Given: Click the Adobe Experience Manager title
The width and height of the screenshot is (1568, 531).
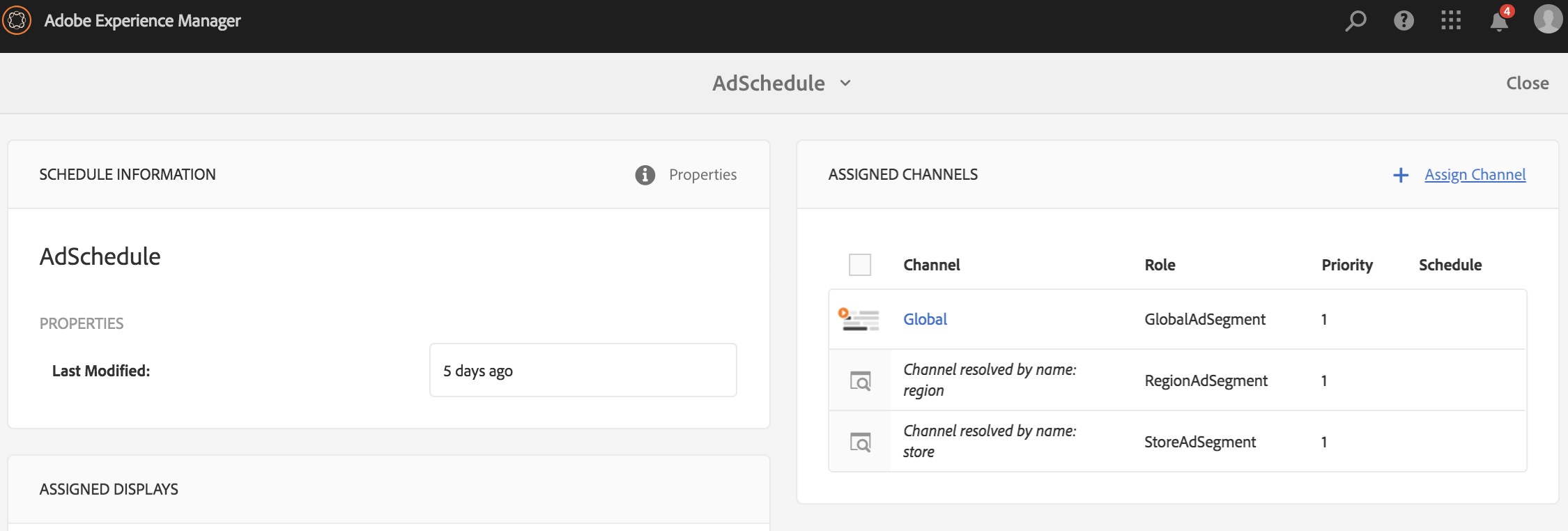Looking at the screenshot, I should tap(142, 21).
